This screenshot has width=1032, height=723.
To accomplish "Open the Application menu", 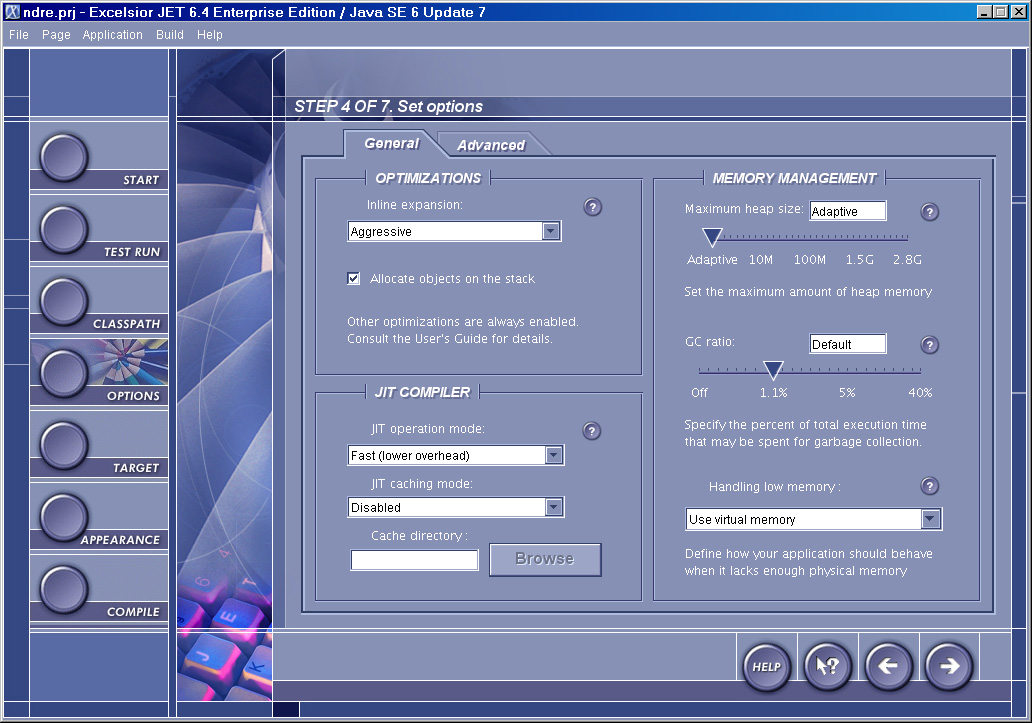I will click(x=113, y=35).
